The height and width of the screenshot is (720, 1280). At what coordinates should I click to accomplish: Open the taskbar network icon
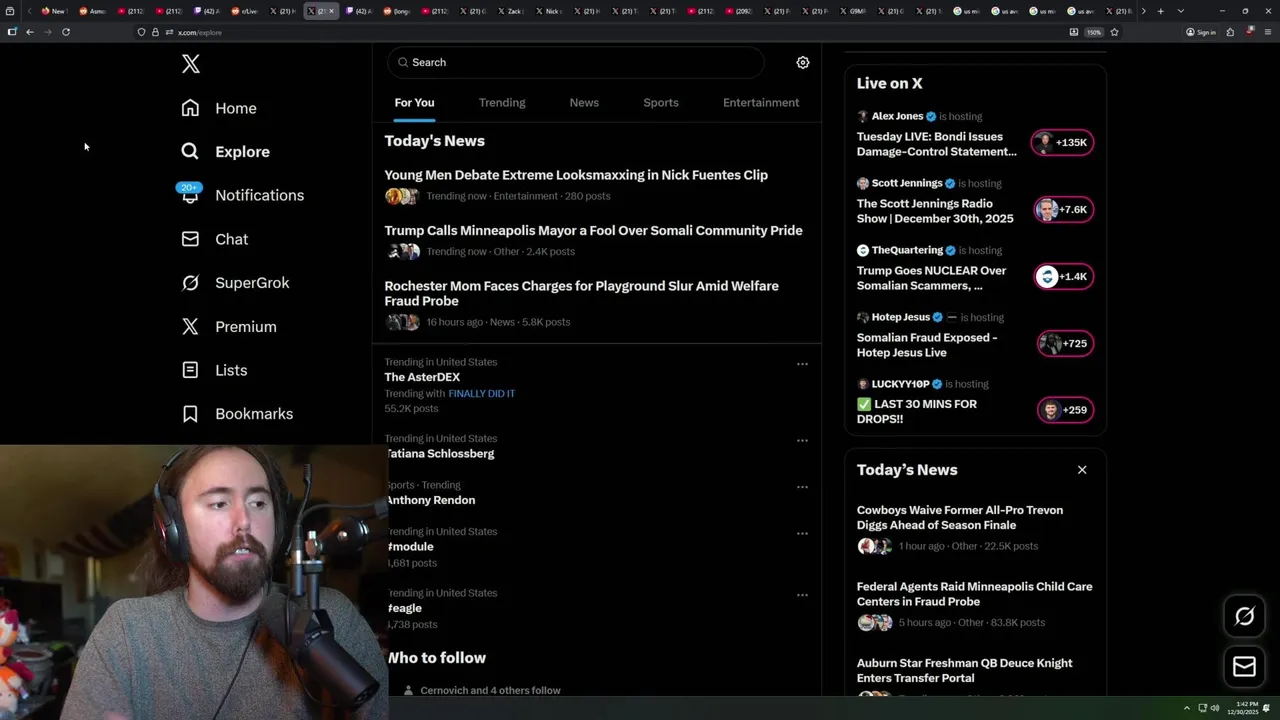point(1202,708)
